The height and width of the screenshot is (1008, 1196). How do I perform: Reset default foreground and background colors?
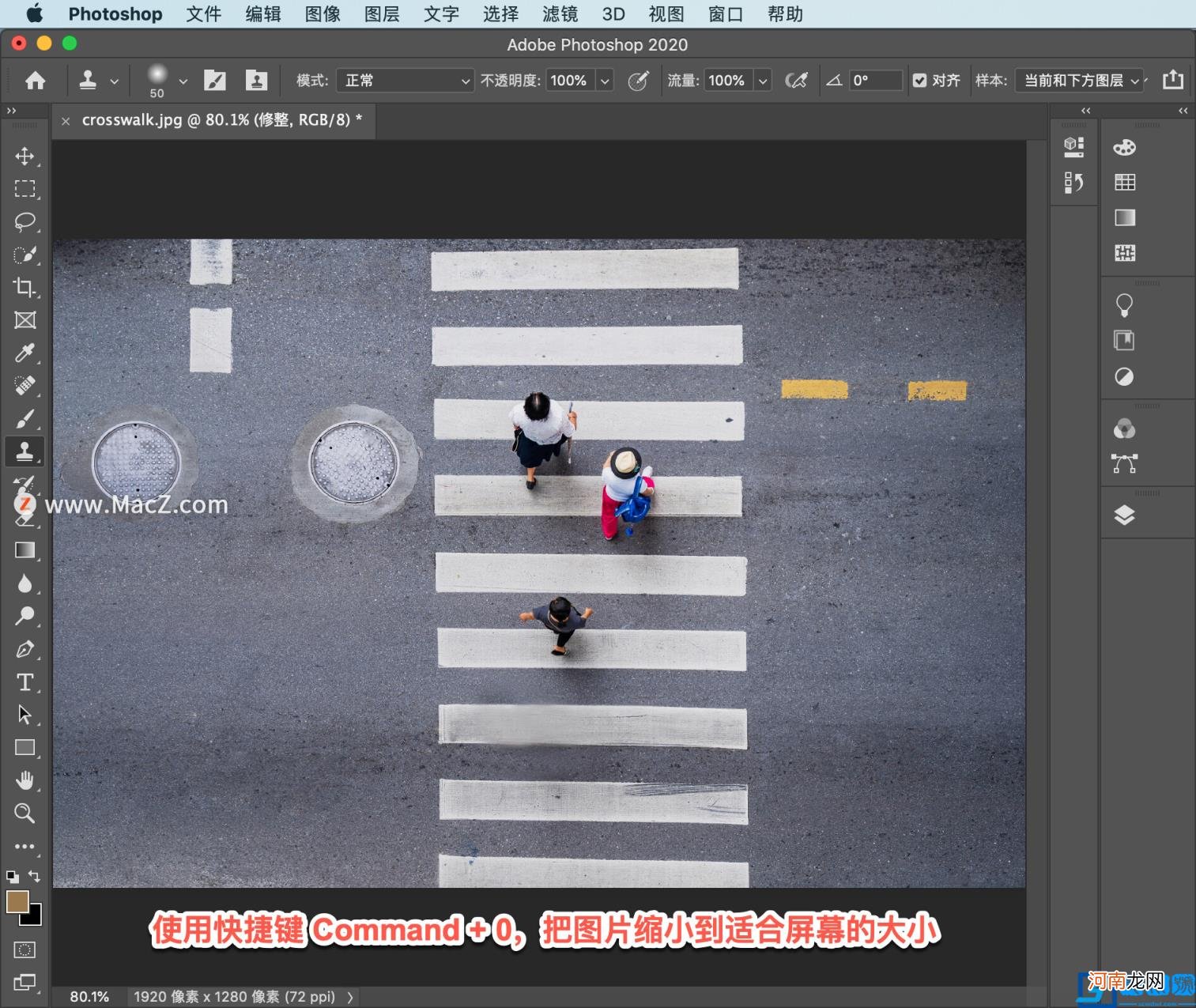coord(13,876)
